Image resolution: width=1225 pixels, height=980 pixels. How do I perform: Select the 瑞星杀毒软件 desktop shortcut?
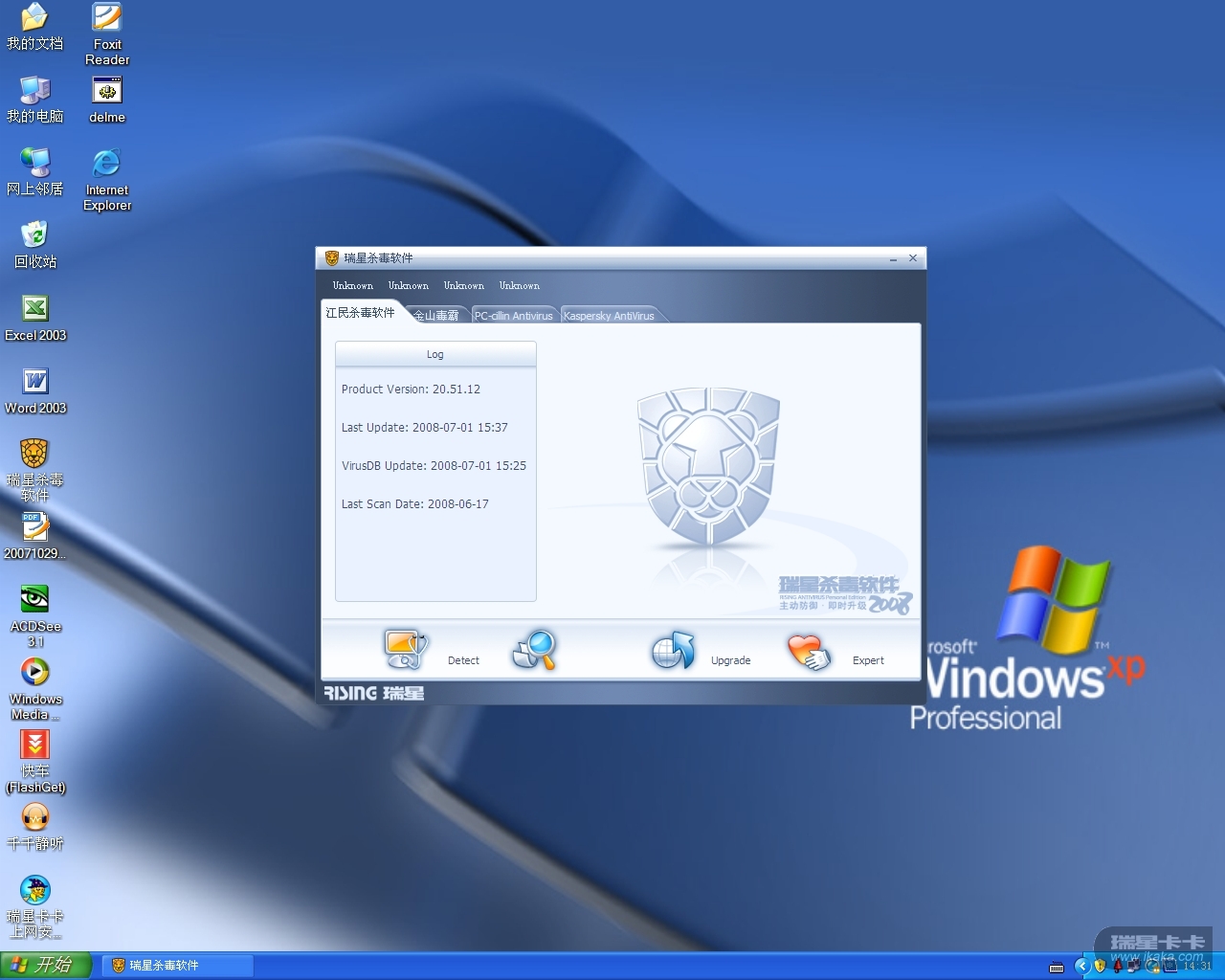pos(35,471)
